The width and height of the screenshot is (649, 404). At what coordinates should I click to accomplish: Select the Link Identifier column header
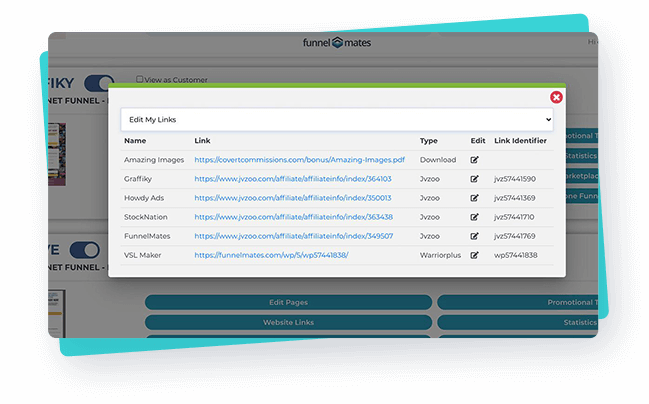(520, 141)
